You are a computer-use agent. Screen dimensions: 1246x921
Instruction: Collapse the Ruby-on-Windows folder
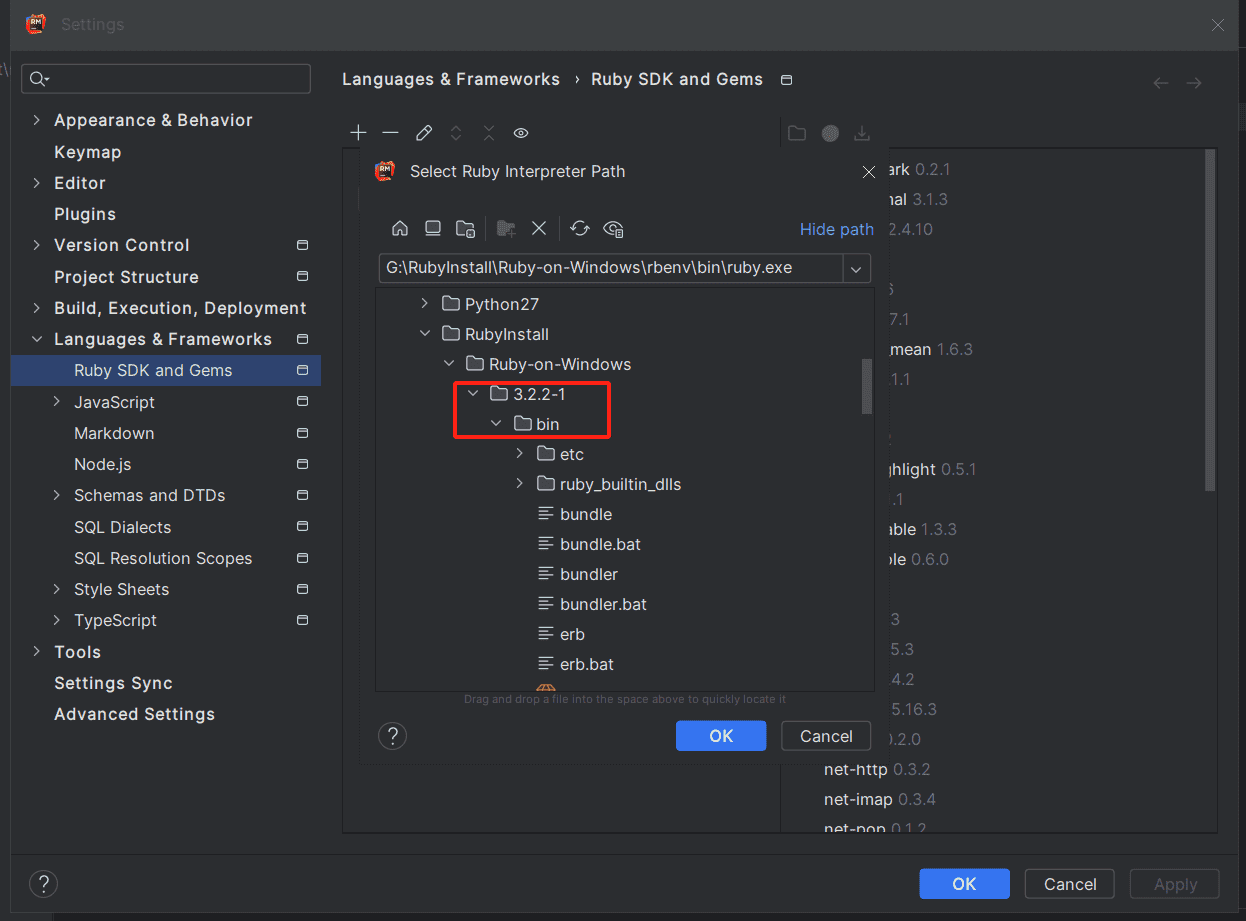pos(449,364)
